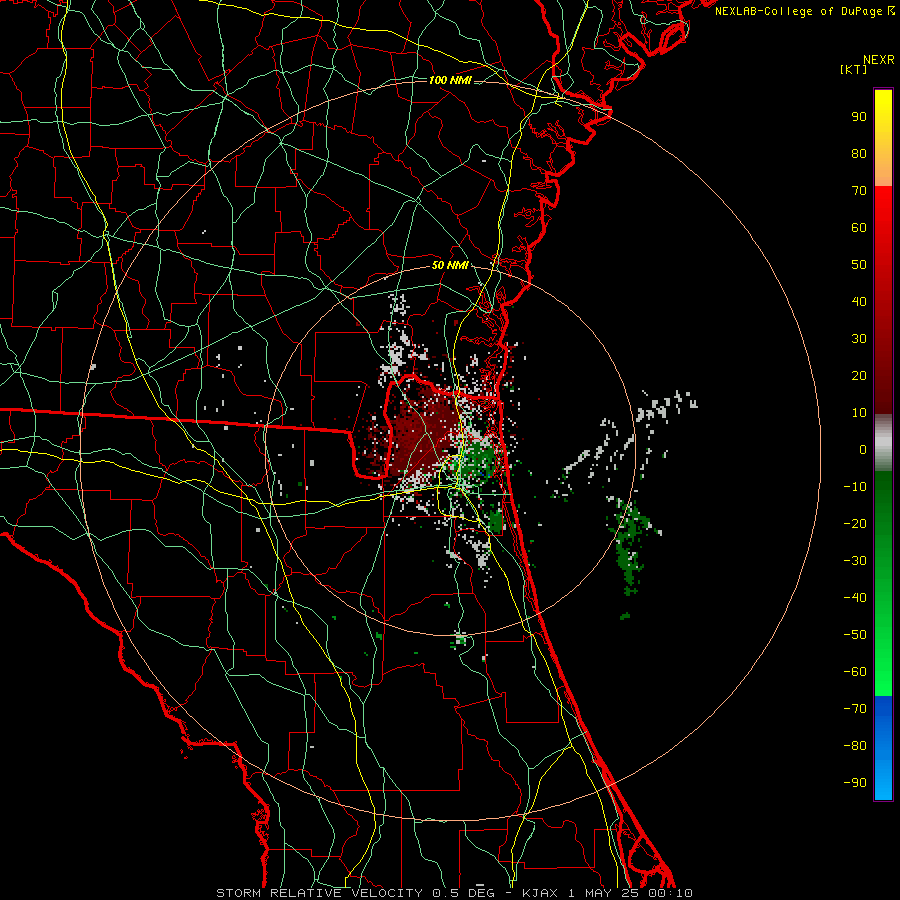The width and height of the screenshot is (900, 900).
Task: Click the 20 value on the velocity scale
Action: [x=859, y=376]
